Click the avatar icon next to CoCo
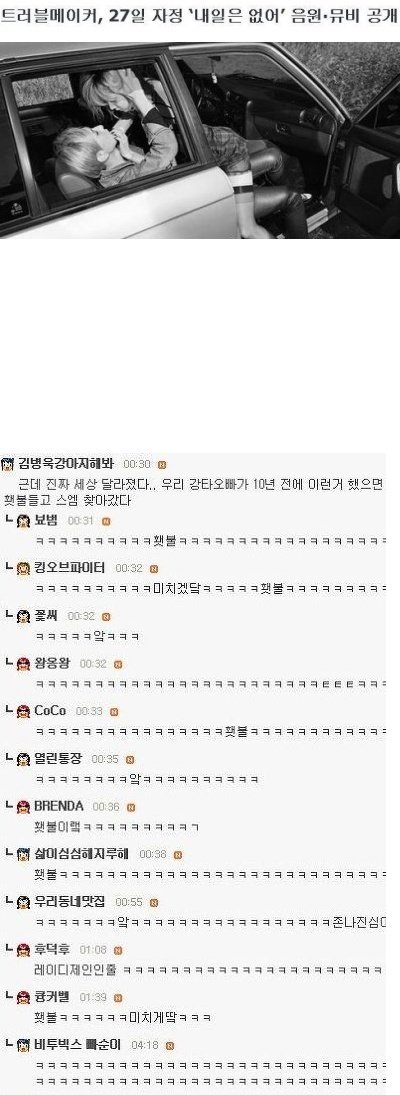Image resolution: width=400 pixels, height=1095 pixels. (x=23, y=712)
